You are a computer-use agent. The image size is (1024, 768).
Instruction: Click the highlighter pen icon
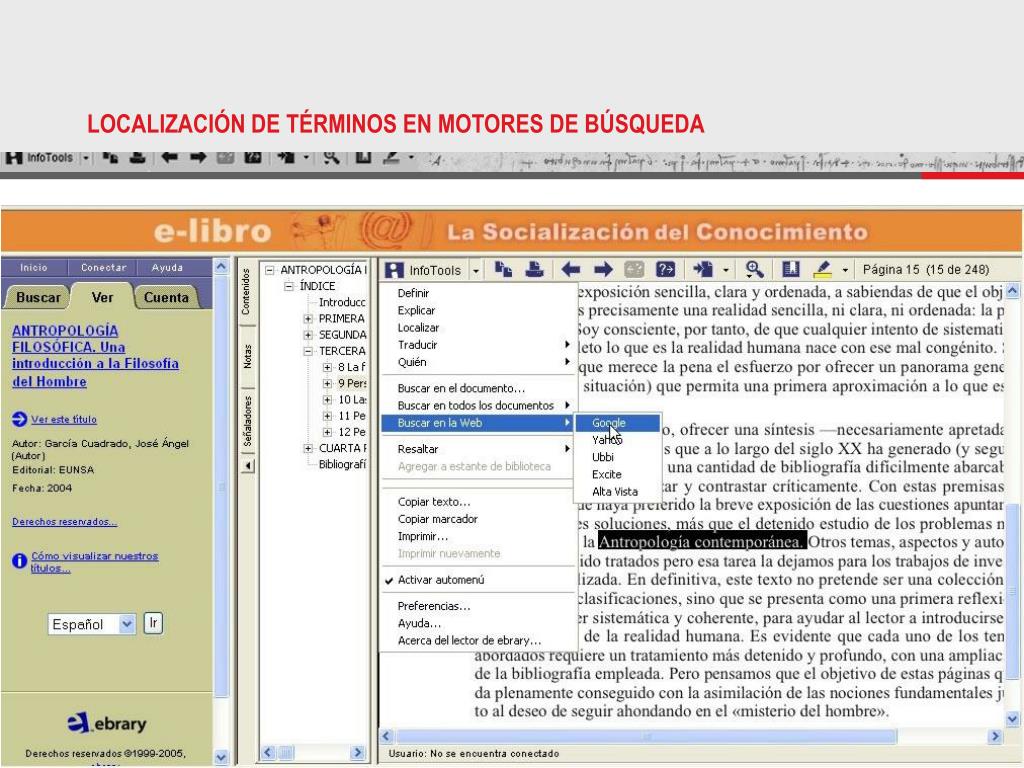point(823,269)
